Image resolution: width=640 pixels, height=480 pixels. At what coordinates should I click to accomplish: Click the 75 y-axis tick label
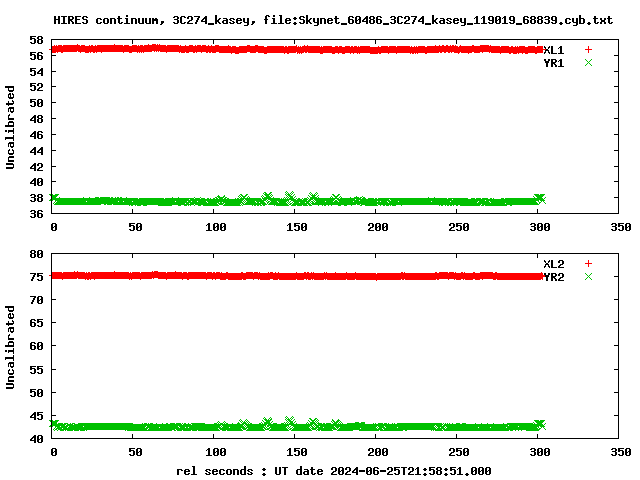click(x=36, y=277)
